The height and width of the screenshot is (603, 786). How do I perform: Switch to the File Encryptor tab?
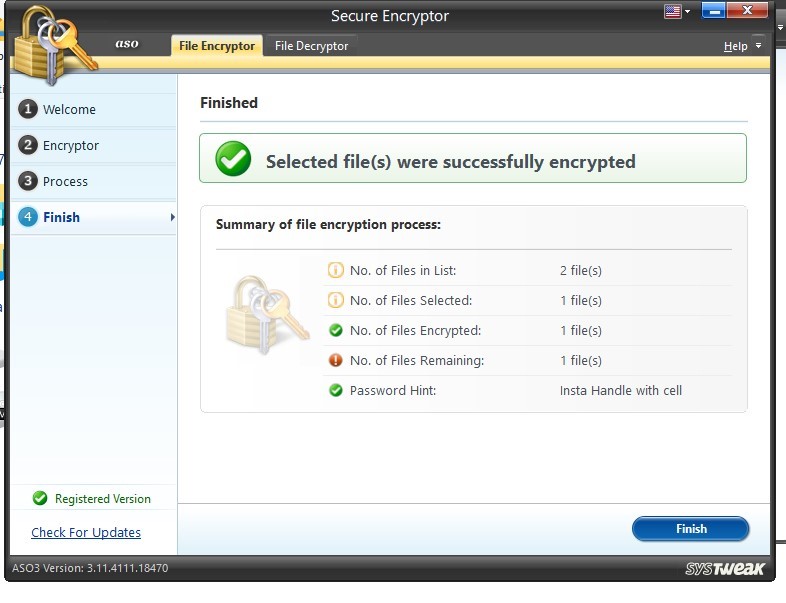point(217,46)
